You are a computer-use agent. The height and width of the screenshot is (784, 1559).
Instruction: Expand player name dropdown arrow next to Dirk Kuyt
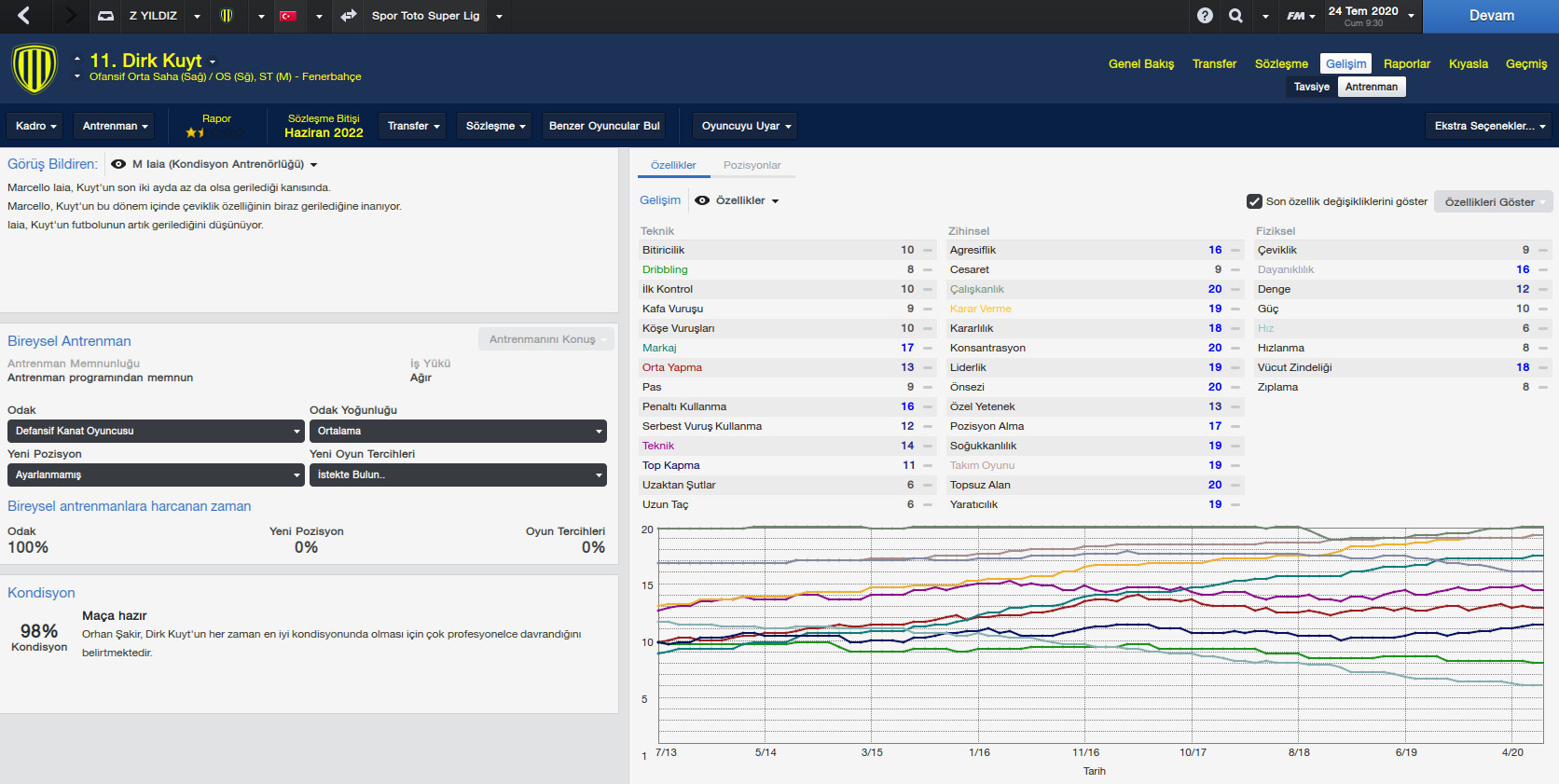(x=213, y=62)
